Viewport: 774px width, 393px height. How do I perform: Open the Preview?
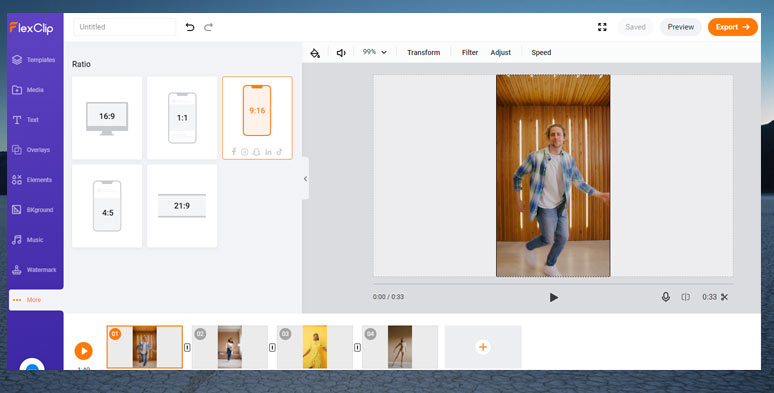point(681,27)
